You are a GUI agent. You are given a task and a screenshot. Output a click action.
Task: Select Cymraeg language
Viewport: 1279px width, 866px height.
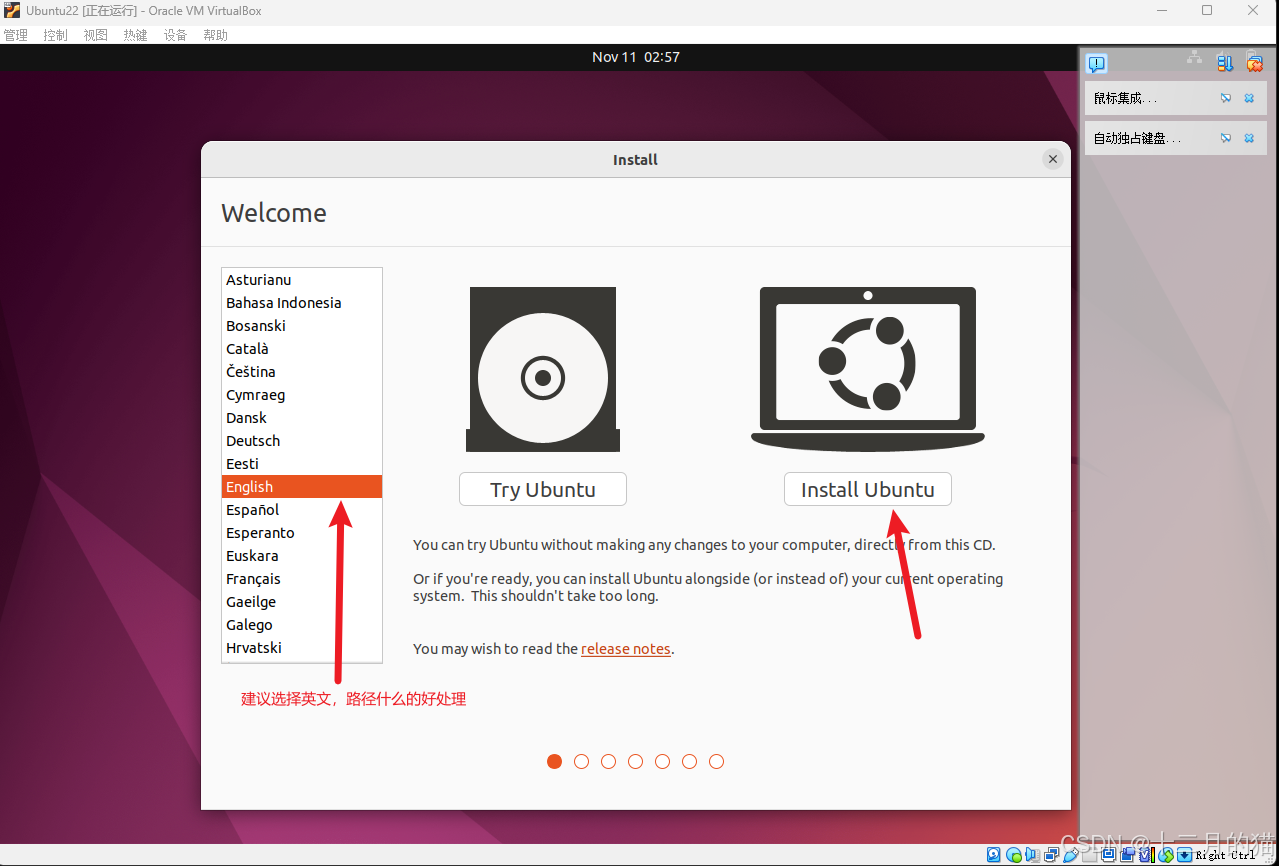[302, 395]
